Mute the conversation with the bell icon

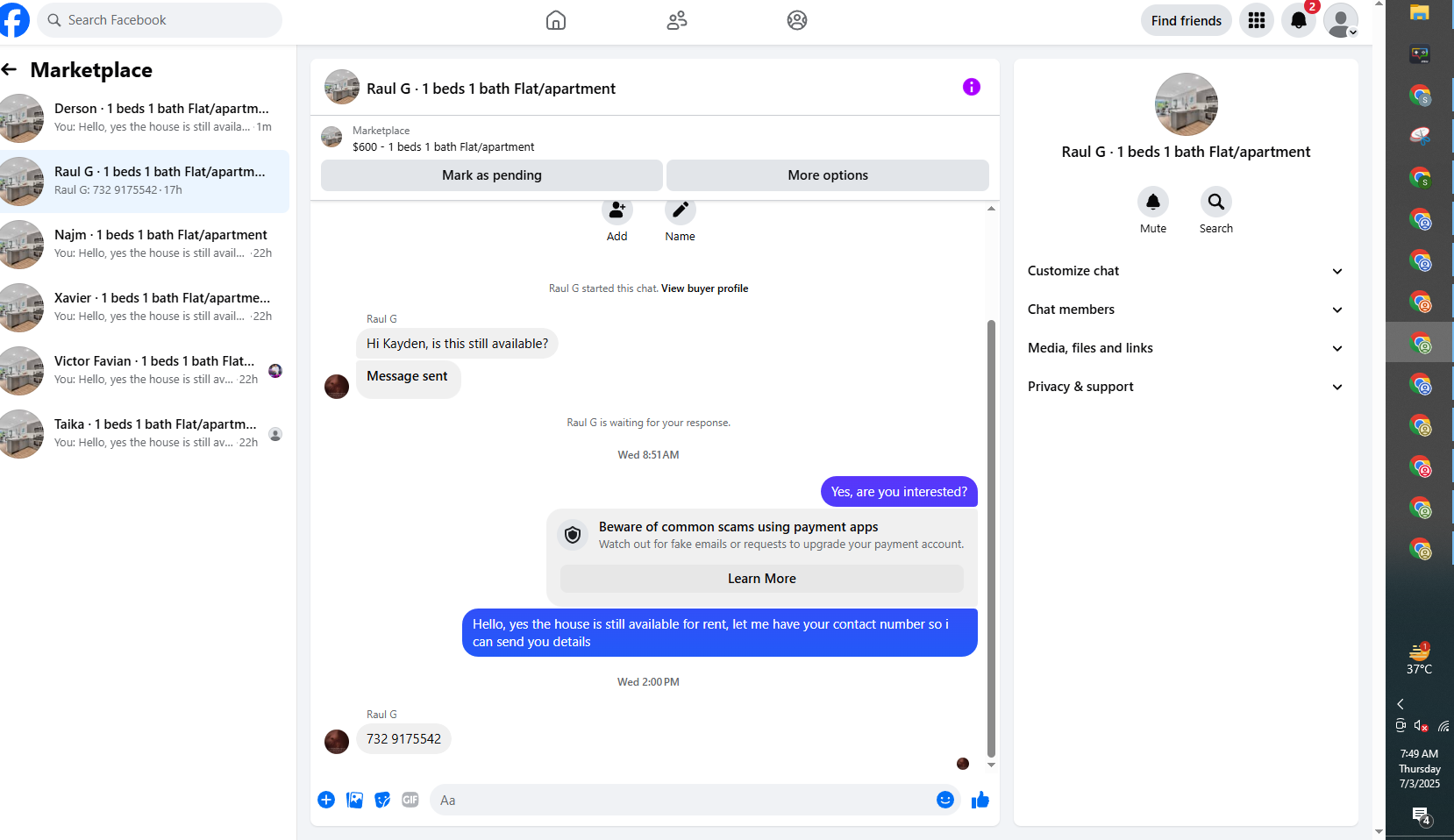tap(1153, 202)
